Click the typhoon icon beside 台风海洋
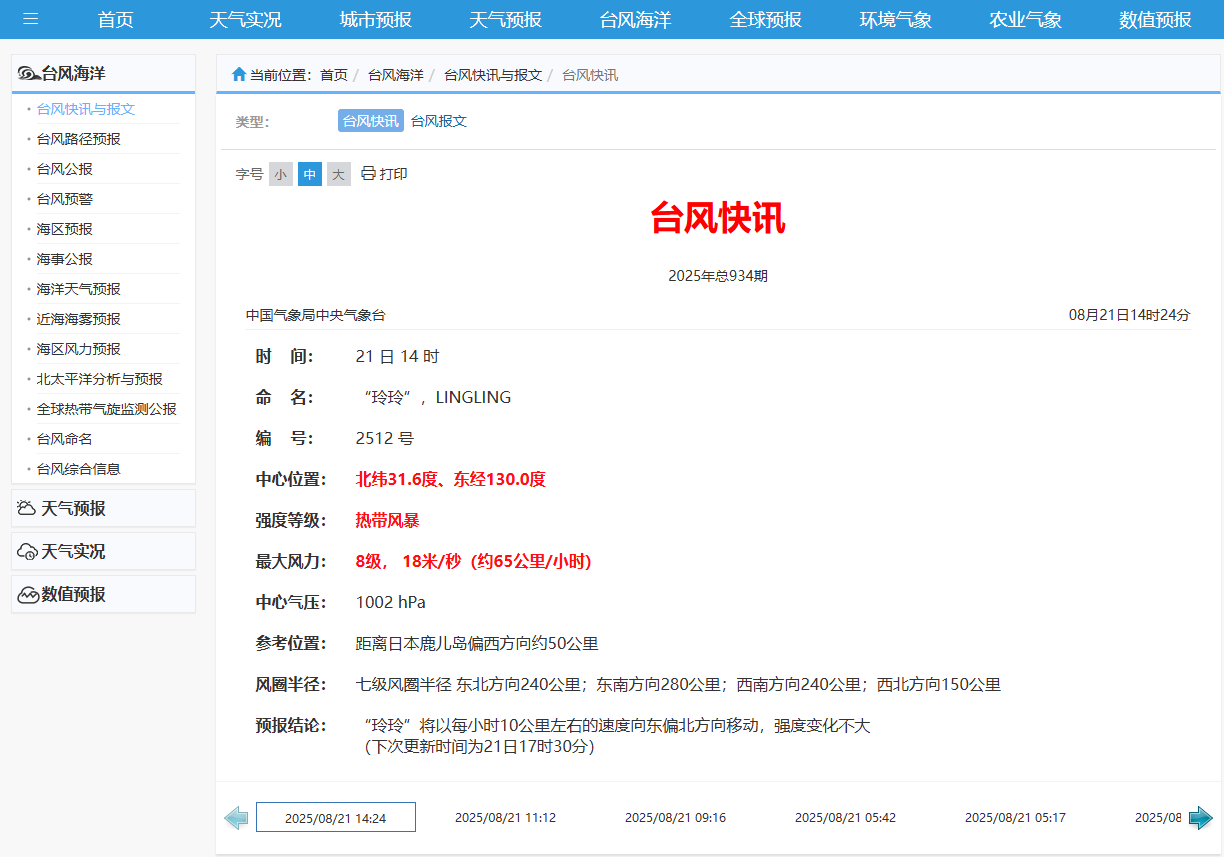 click(29, 74)
